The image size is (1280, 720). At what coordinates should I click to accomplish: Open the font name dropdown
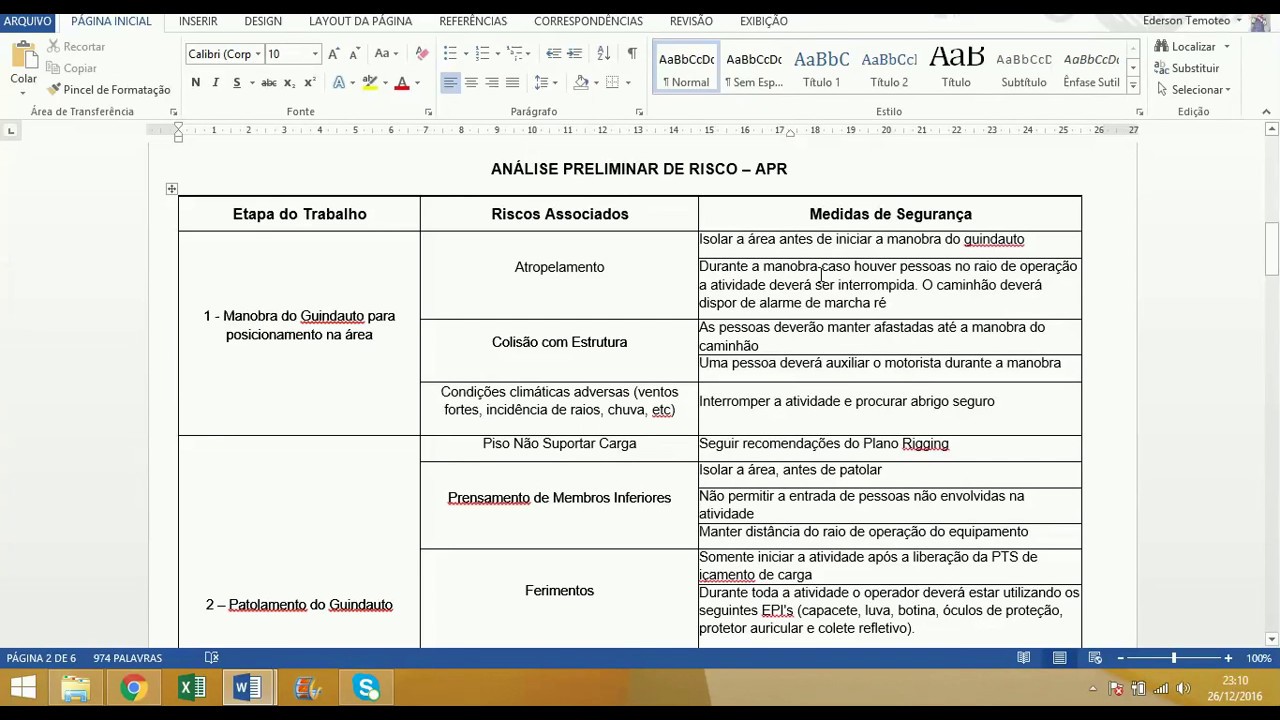tap(258, 54)
